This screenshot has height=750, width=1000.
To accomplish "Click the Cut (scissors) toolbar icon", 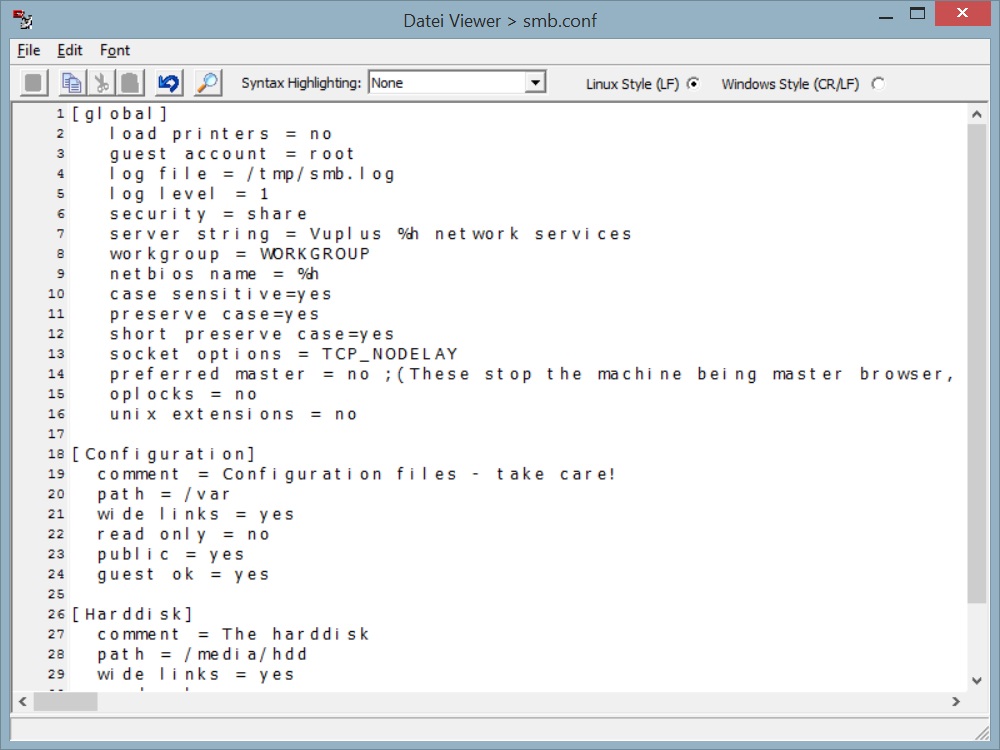I will [x=101, y=83].
